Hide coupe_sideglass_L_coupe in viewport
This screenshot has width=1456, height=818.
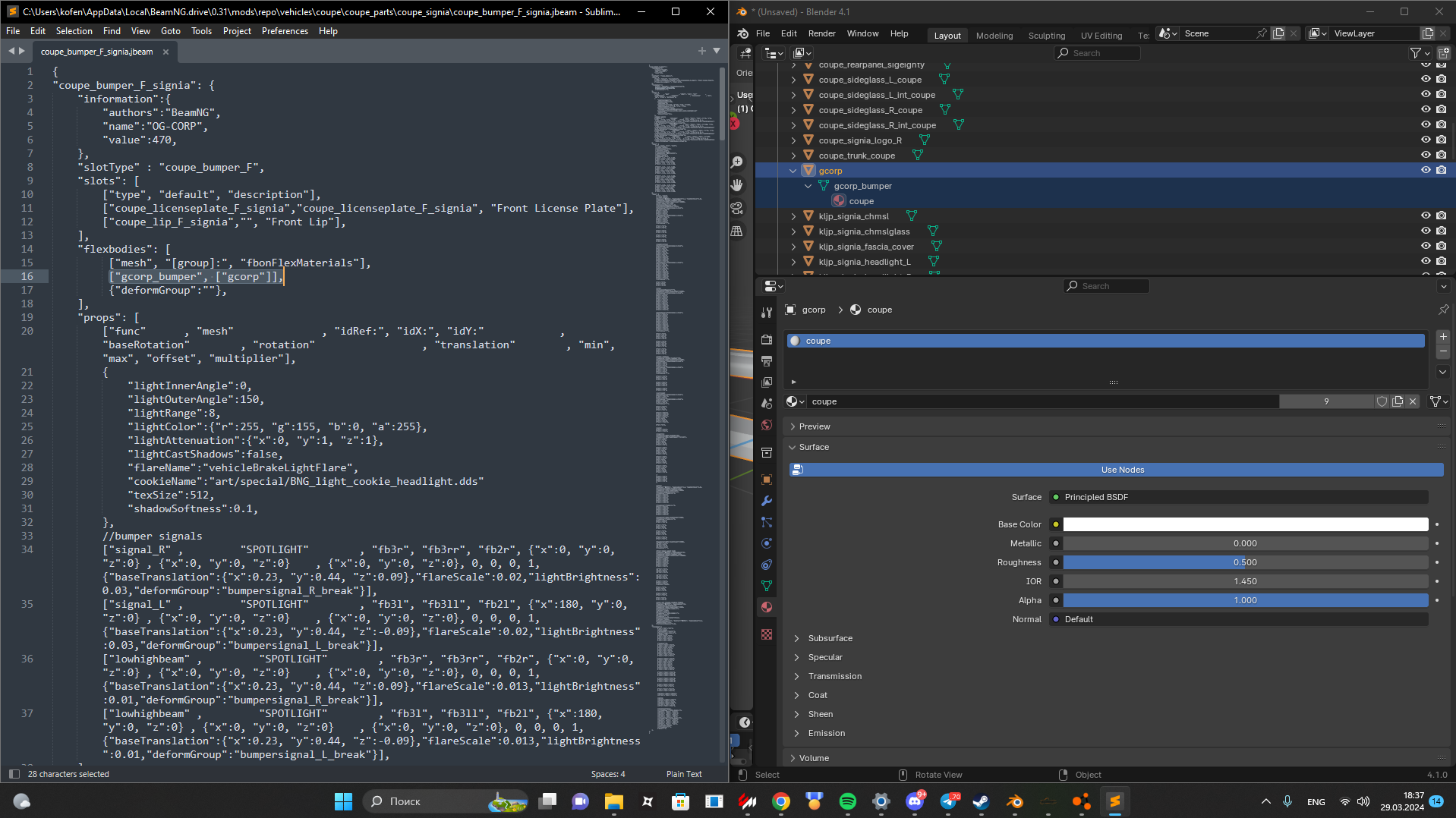(1426, 80)
